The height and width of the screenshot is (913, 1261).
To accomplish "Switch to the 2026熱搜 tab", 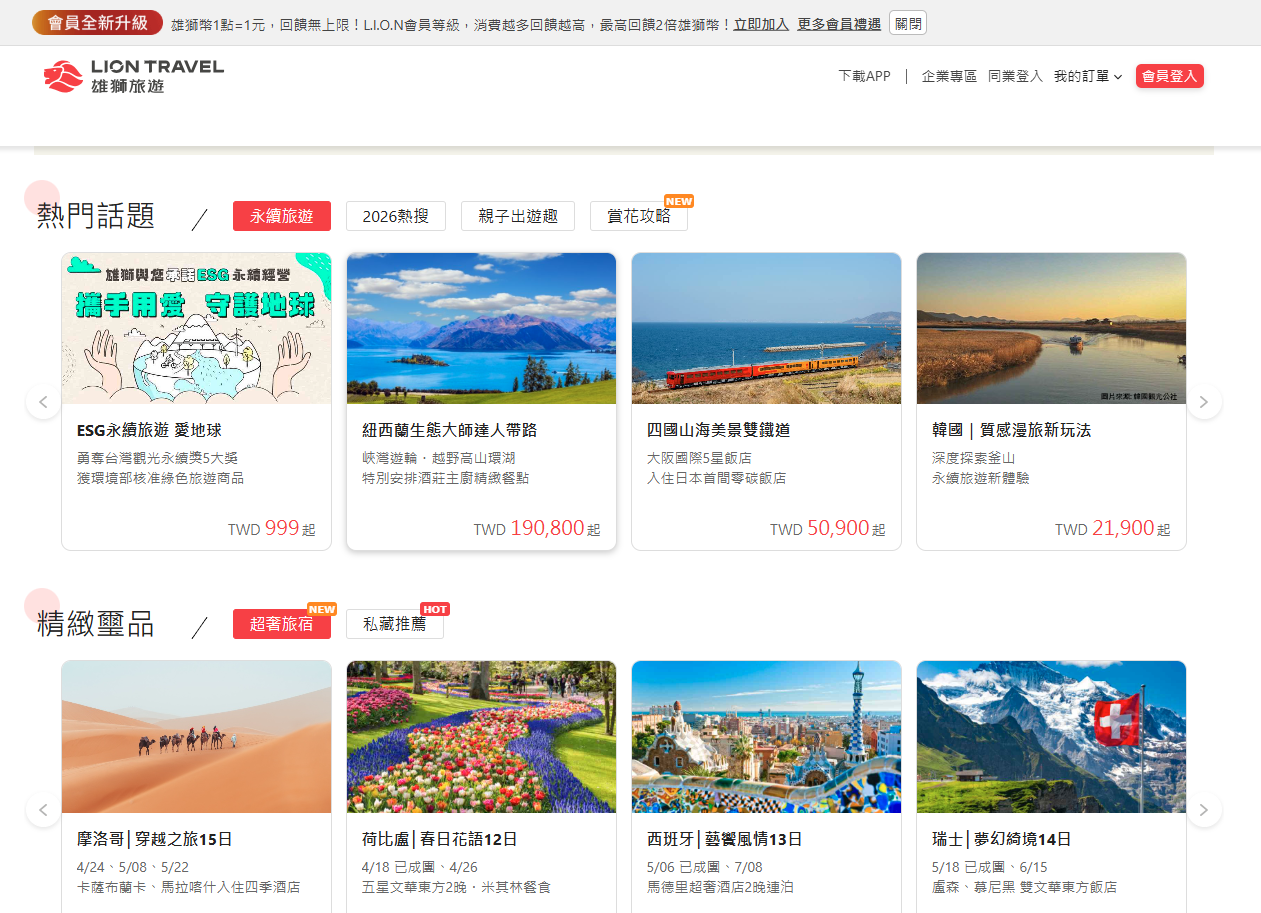I will point(395,216).
